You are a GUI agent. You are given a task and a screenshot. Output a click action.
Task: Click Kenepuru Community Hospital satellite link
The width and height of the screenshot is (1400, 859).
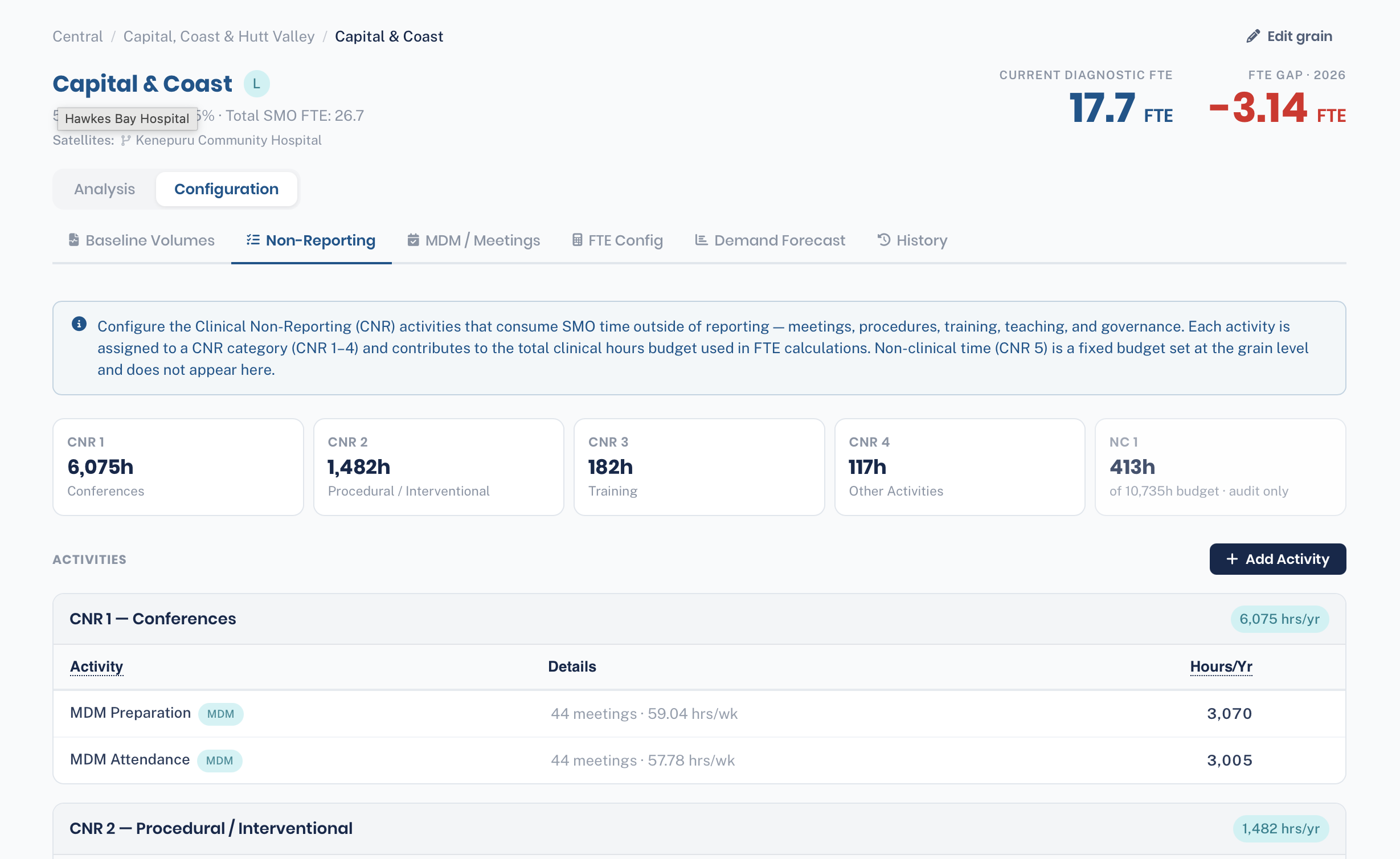[x=228, y=140]
